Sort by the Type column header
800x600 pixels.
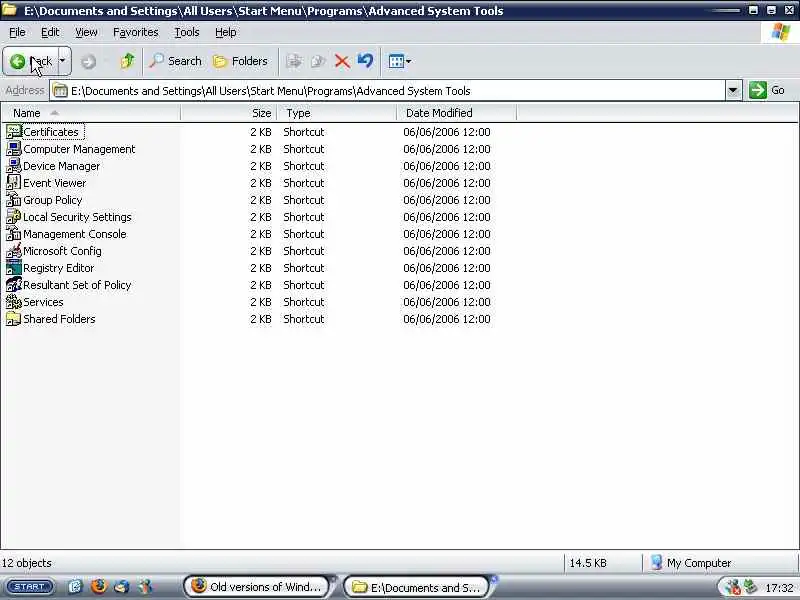pos(336,113)
